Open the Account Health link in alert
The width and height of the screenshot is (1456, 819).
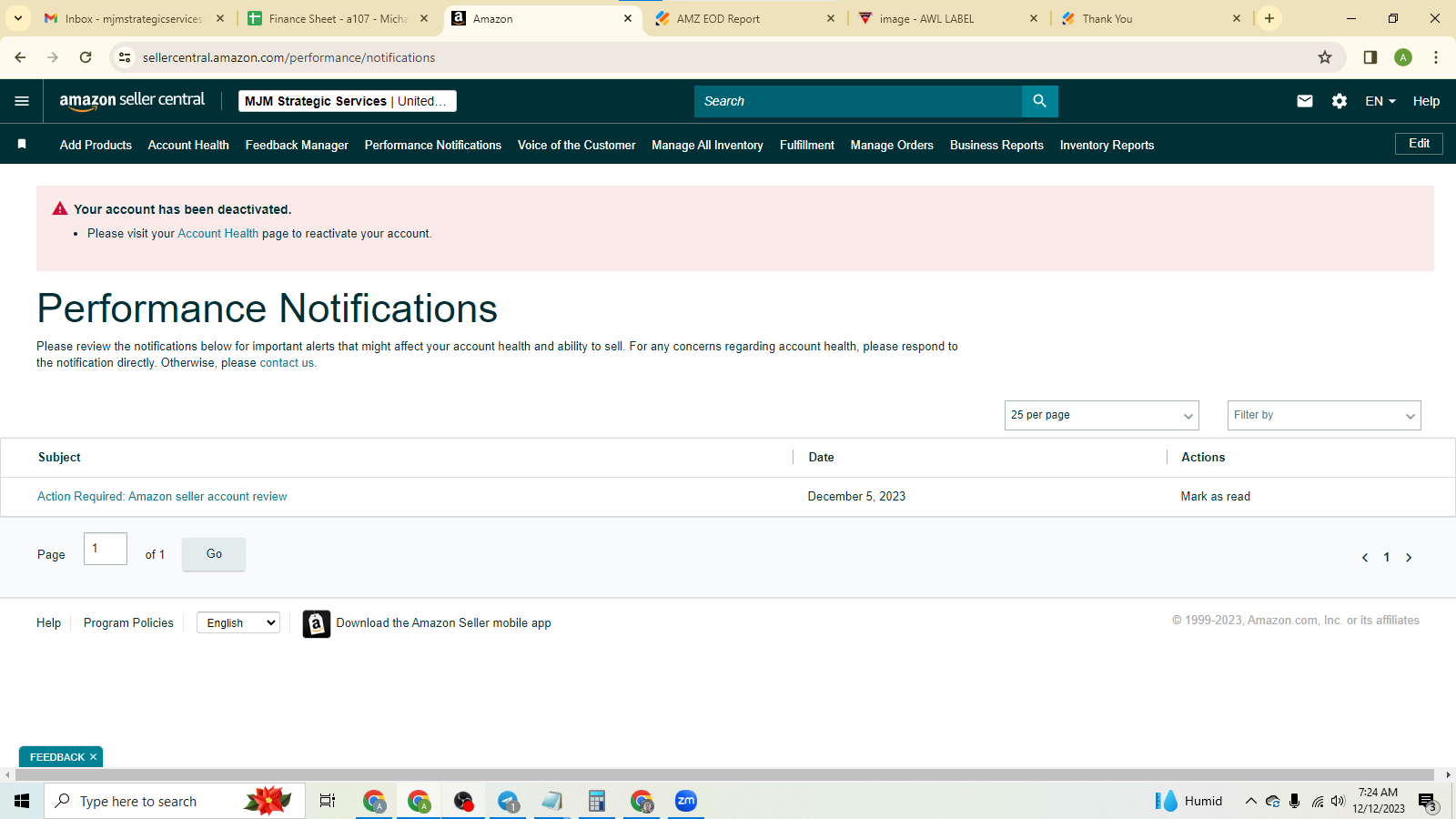pos(217,233)
